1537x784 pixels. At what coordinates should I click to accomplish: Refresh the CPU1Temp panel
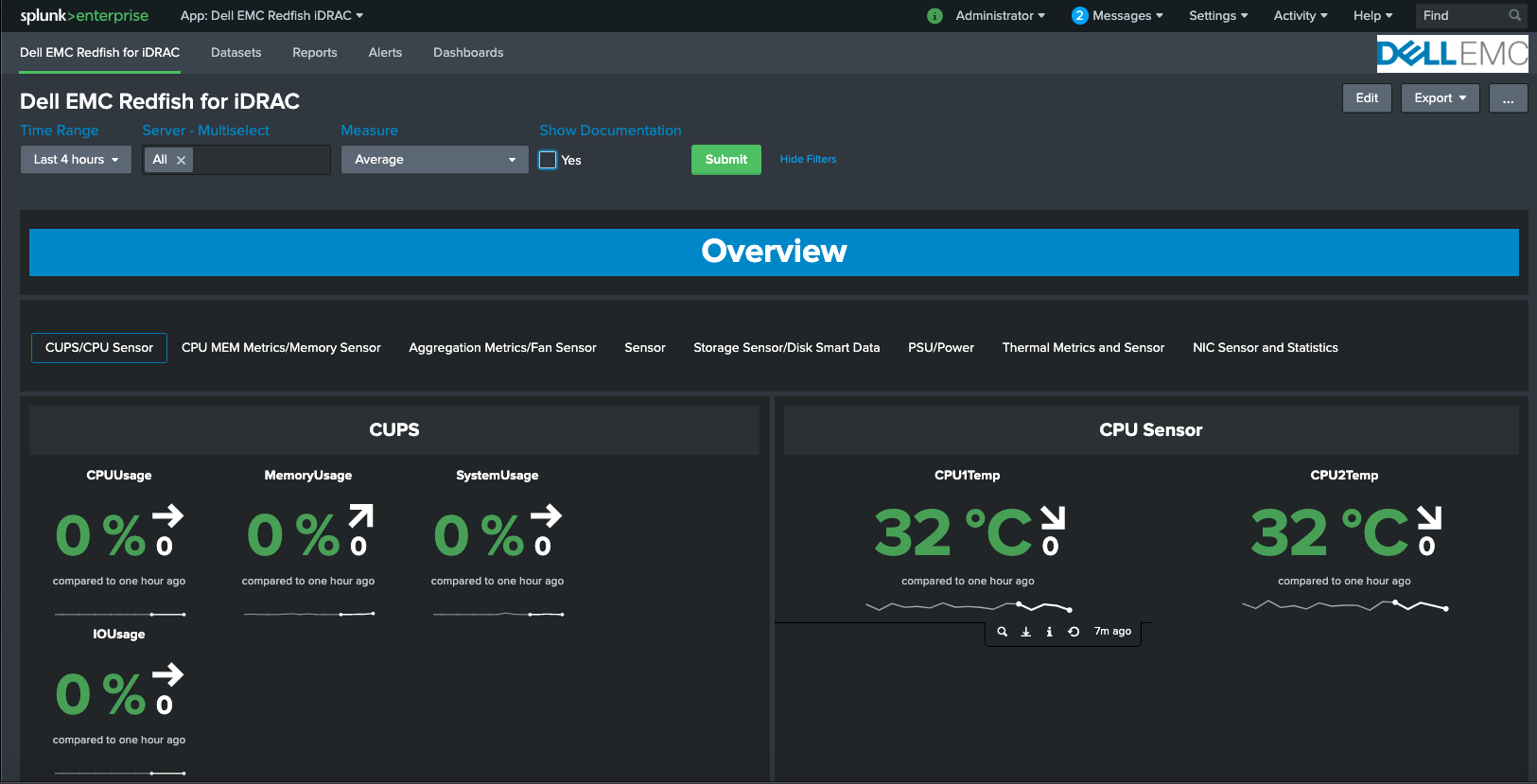tap(1074, 632)
